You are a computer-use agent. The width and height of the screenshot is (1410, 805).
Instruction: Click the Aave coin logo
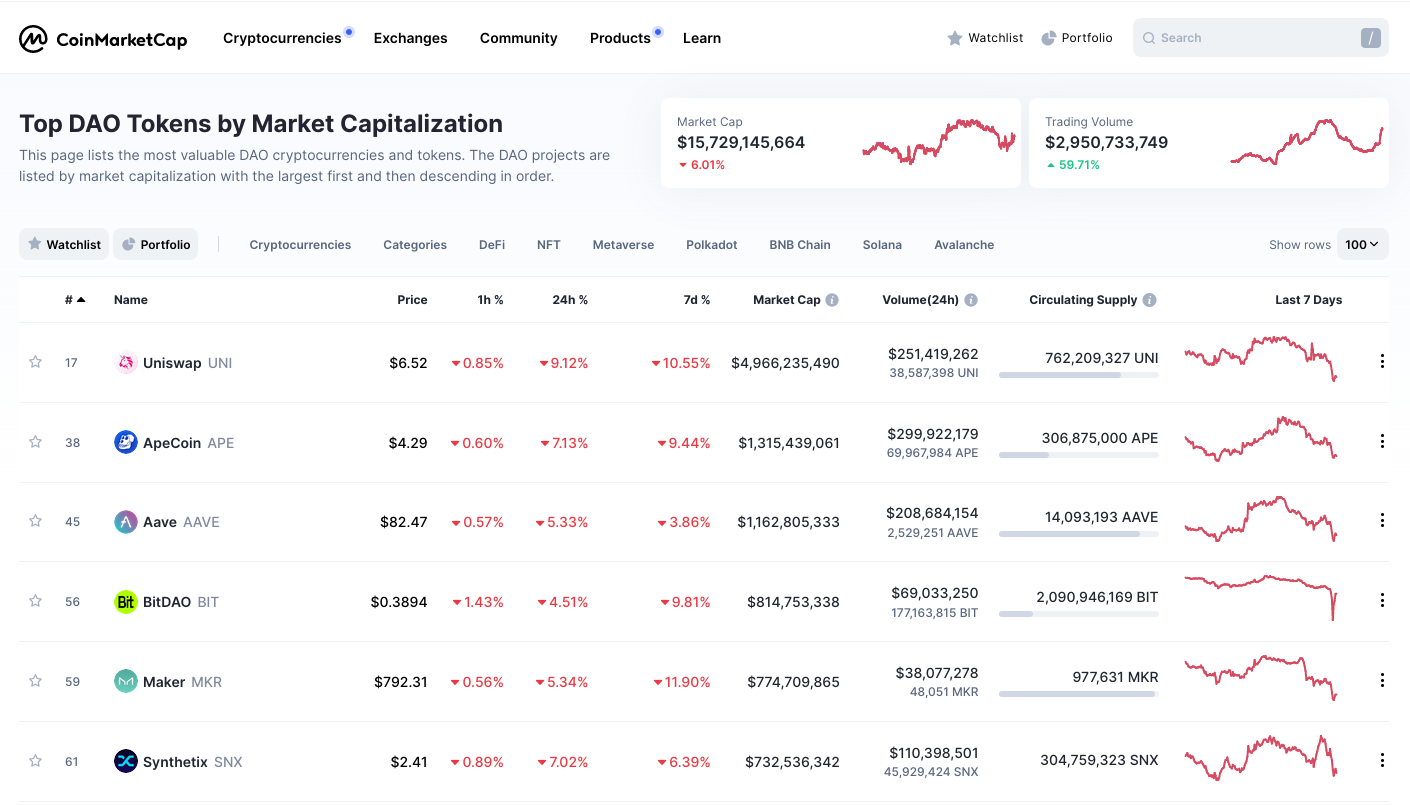click(x=126, y=522)
